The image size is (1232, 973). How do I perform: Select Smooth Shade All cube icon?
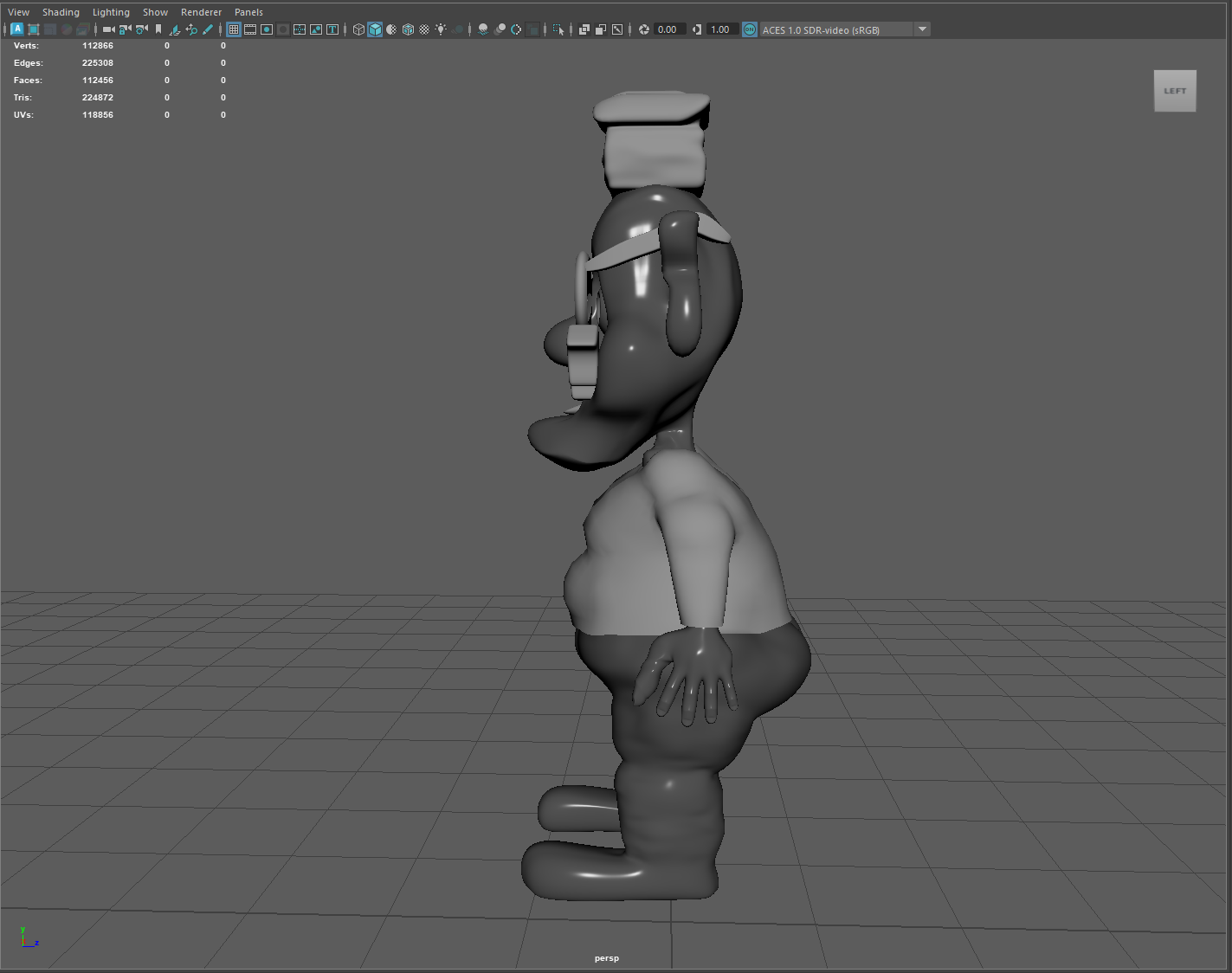click(375, 29)
